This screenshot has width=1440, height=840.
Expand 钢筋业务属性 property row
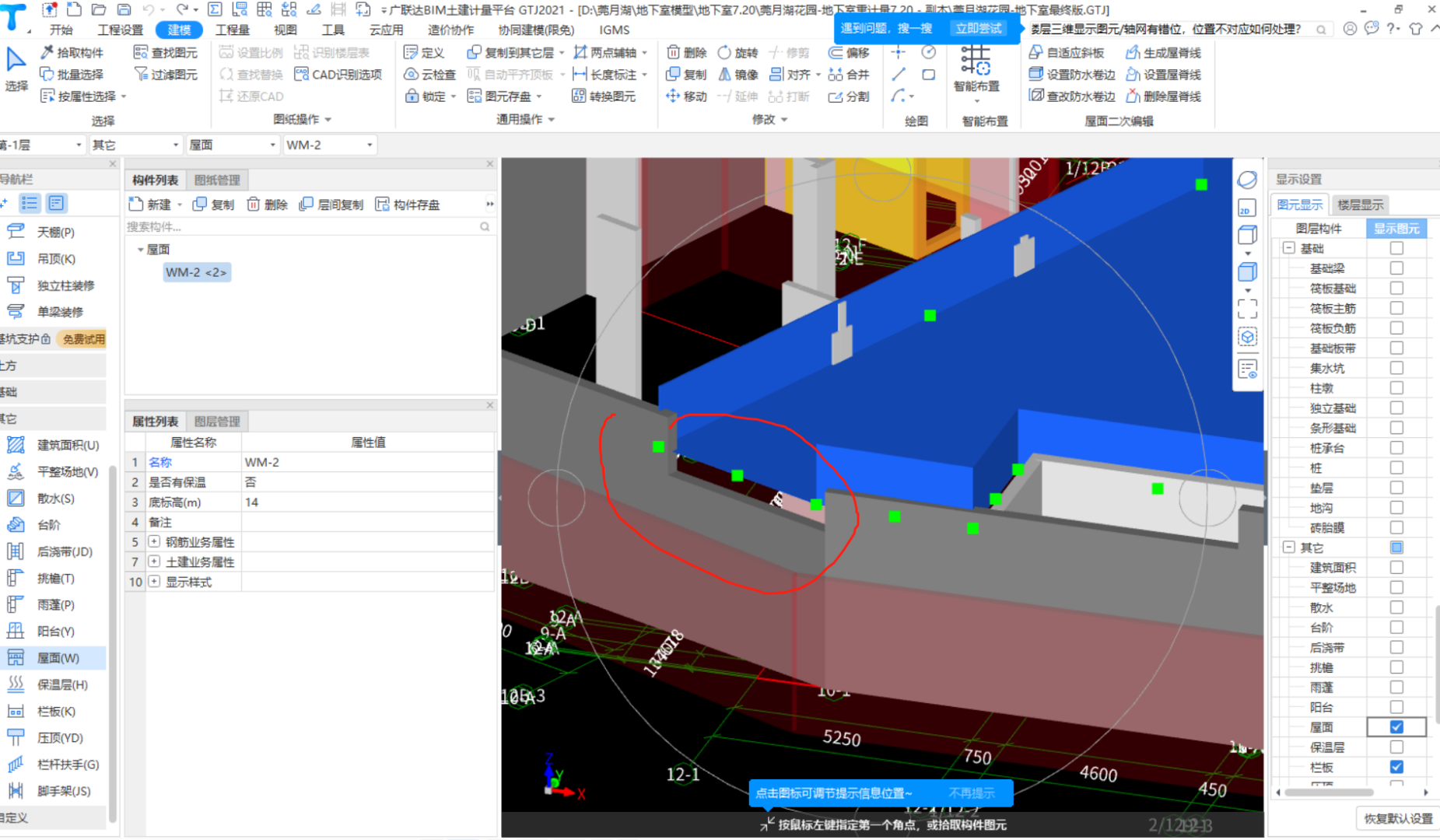[x=154, y=541]
